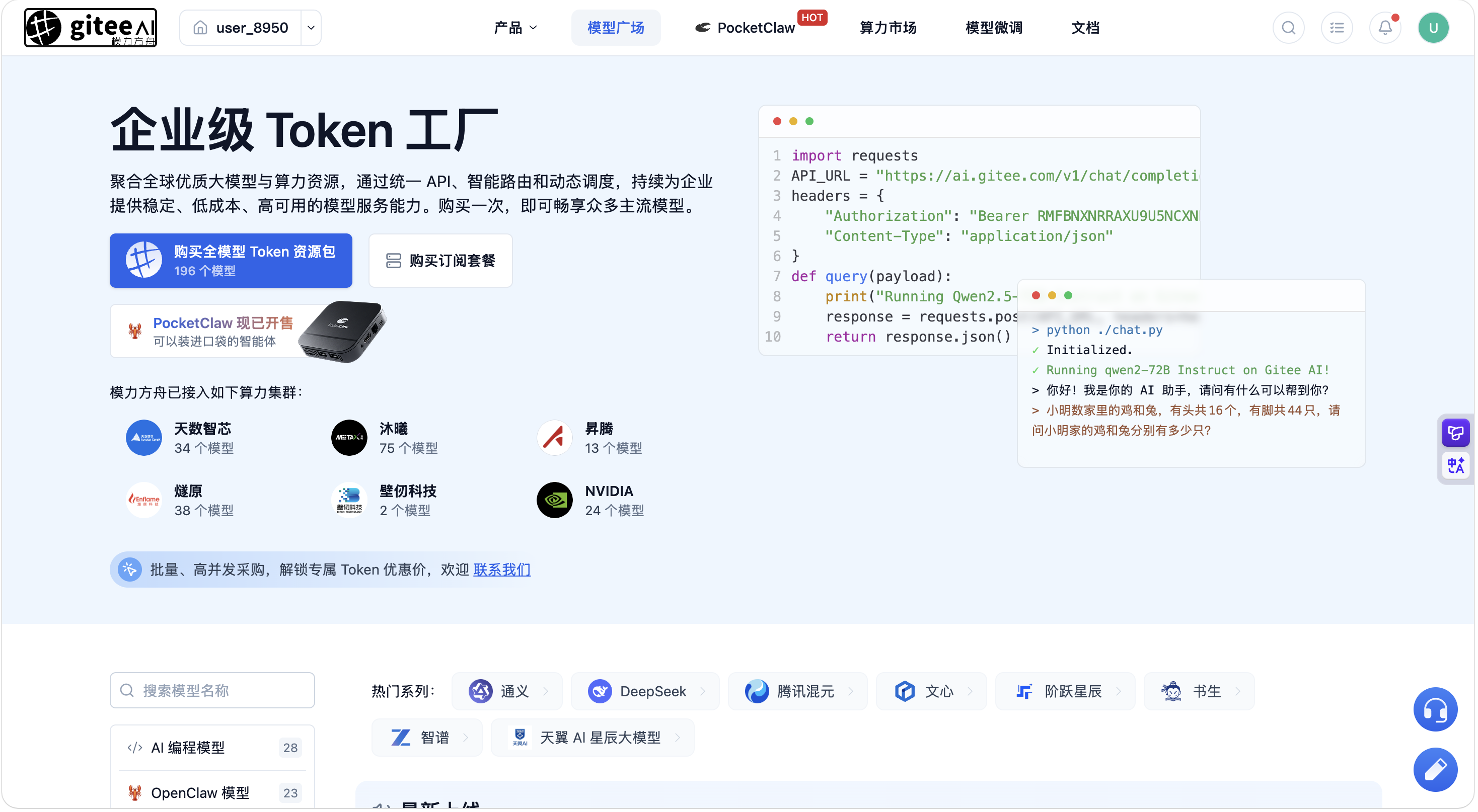Open the task list icon in header
1478x812 pixels.
pos(1336,28)
